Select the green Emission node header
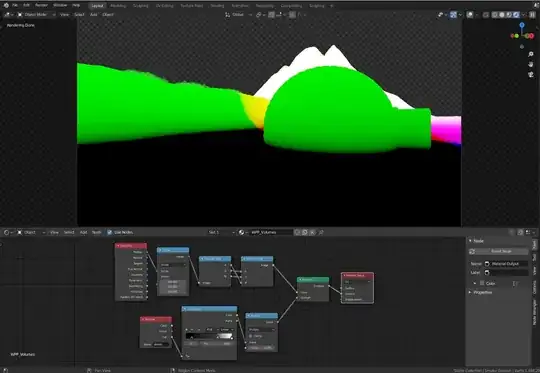 tap(313, 280)
